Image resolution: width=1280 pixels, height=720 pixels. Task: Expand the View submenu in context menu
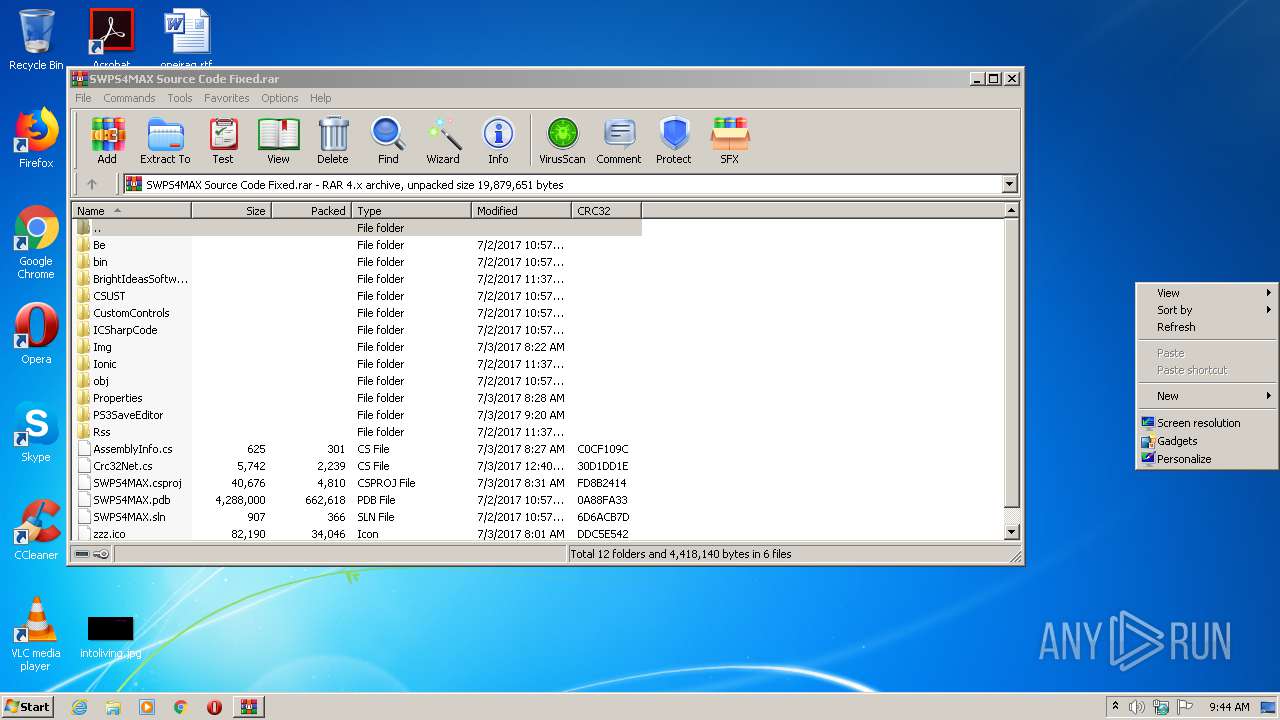[1207, 293]
